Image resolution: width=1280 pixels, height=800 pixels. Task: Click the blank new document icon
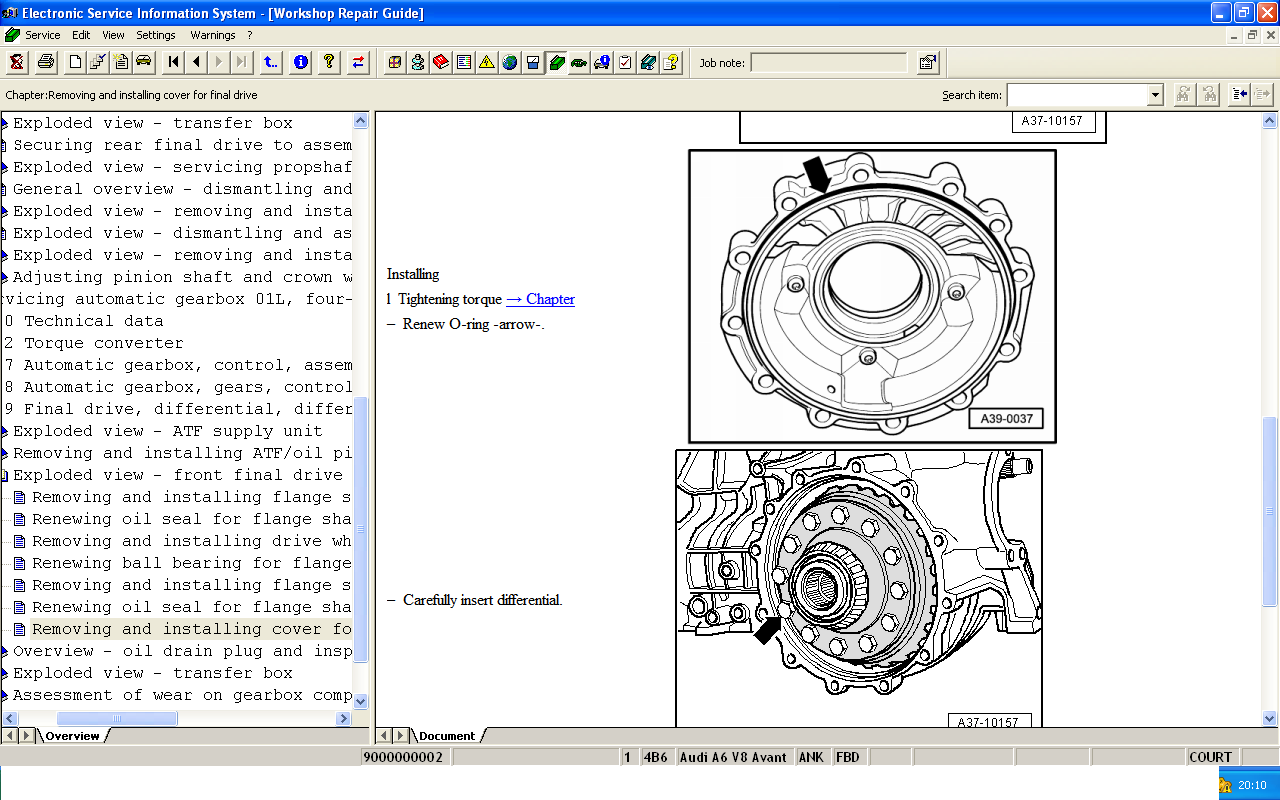[x=75, y=63]
